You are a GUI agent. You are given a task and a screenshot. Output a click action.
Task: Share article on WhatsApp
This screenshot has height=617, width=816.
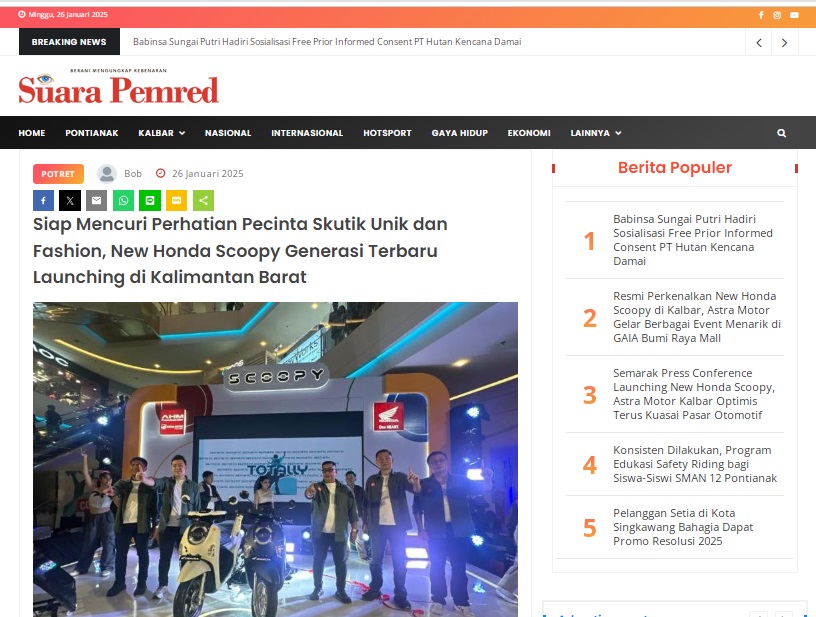pos(123,200)
